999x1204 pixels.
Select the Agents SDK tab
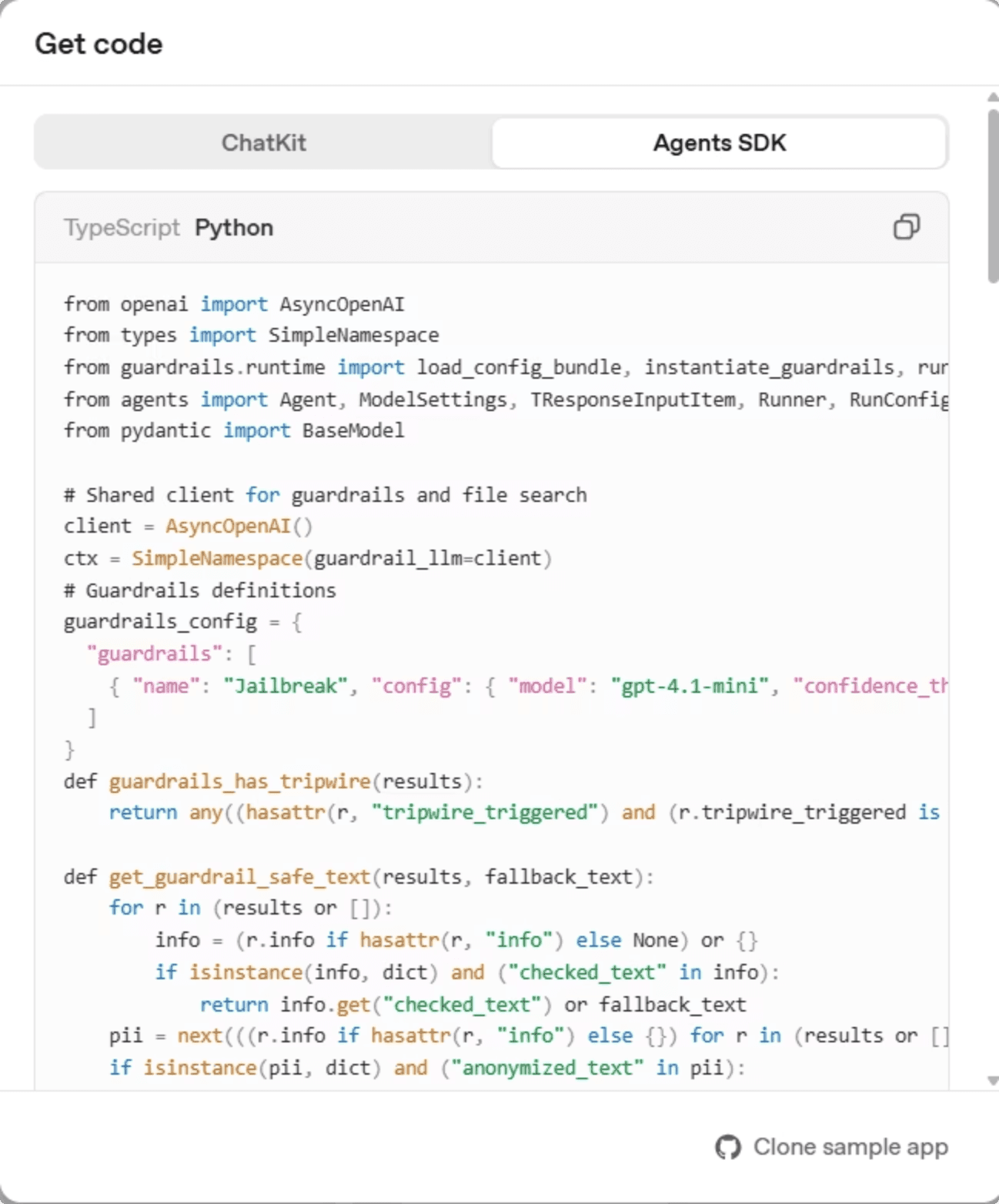point(719,142)
